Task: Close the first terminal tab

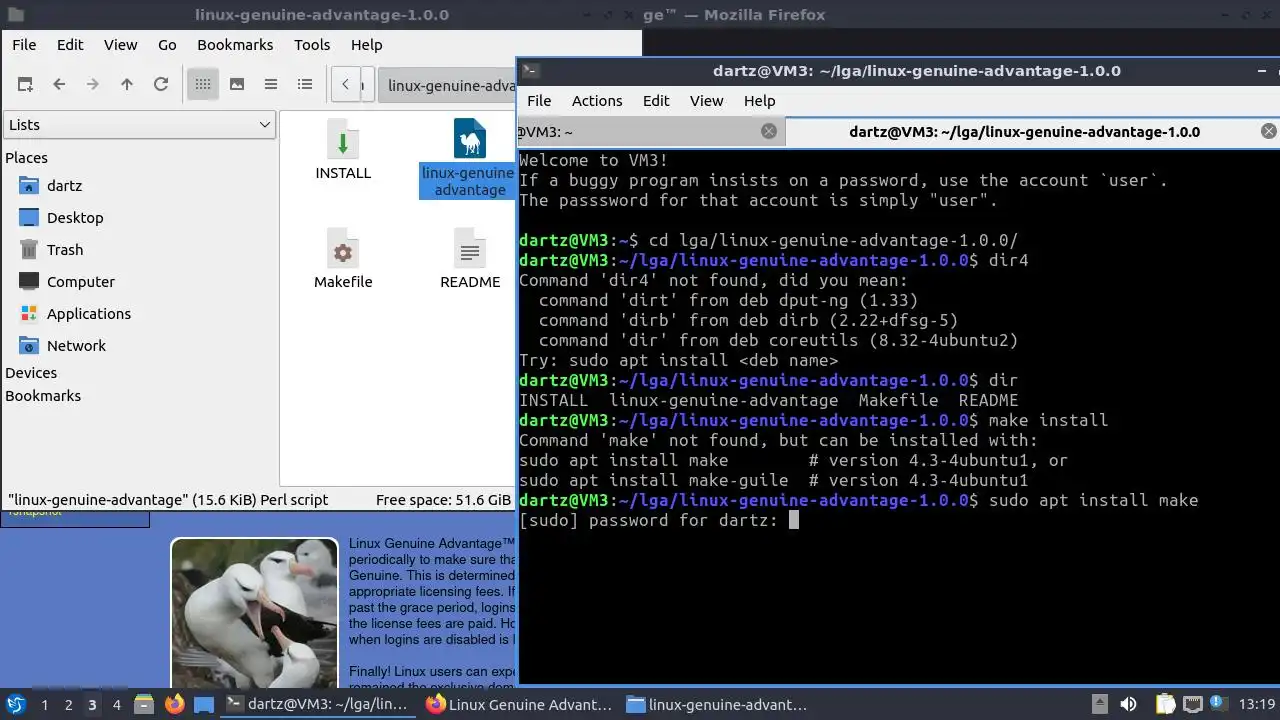Action: coord(769,131)
